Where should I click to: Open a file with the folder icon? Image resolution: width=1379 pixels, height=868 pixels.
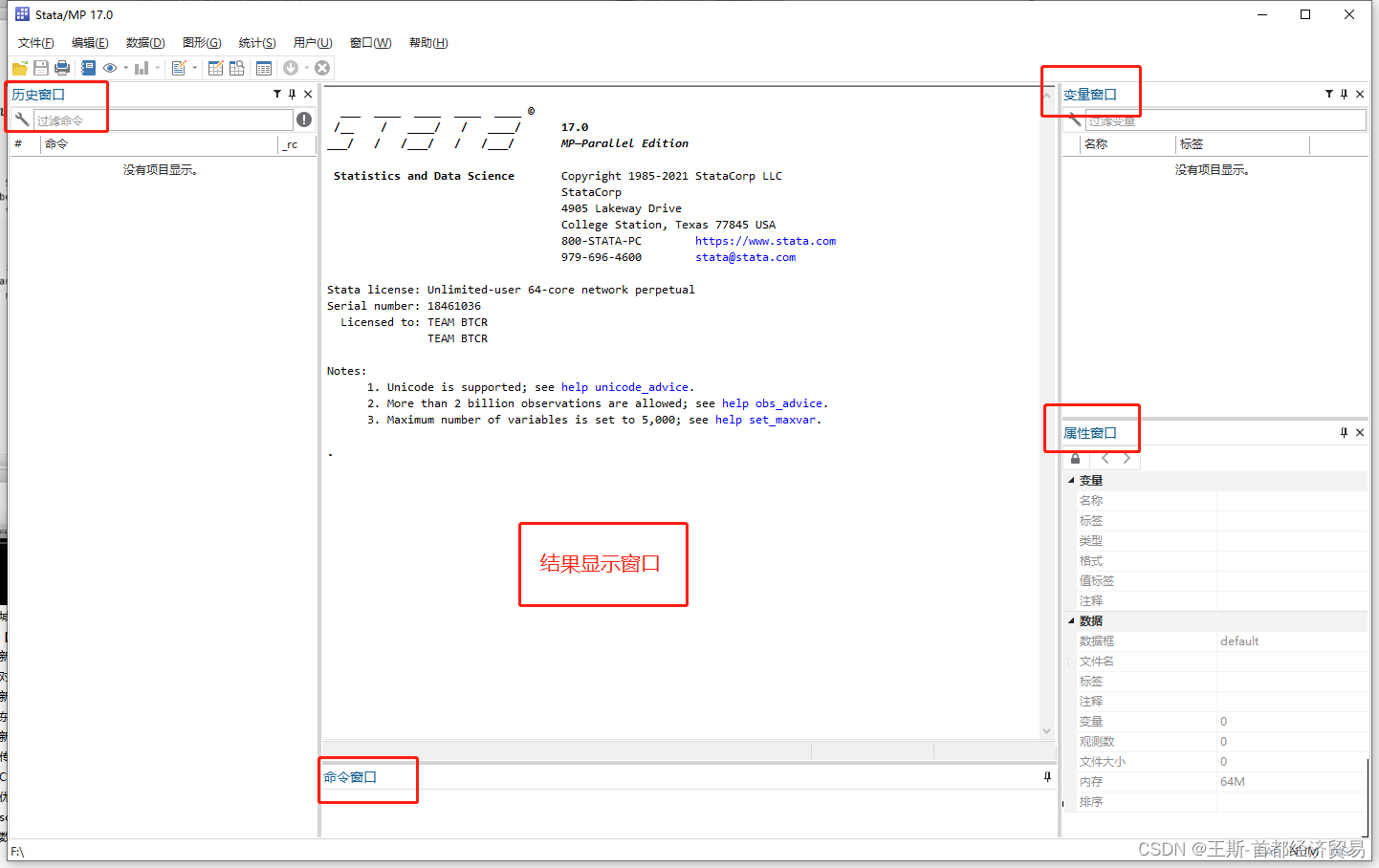(20, 68)
